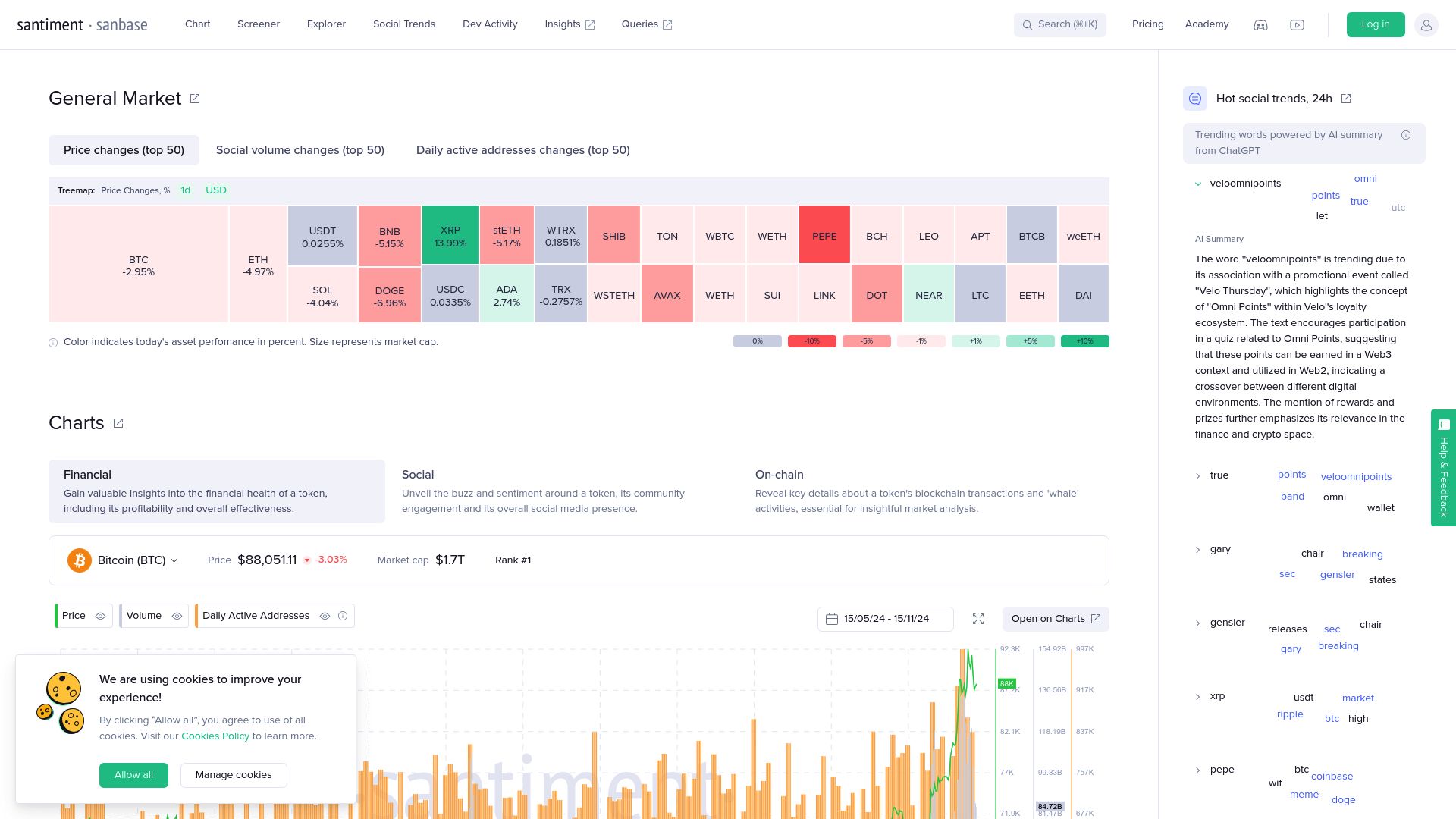Click the +5% legend swatch
Image resolution: width=1456 pixels, height=819 pixels.
1031,341
